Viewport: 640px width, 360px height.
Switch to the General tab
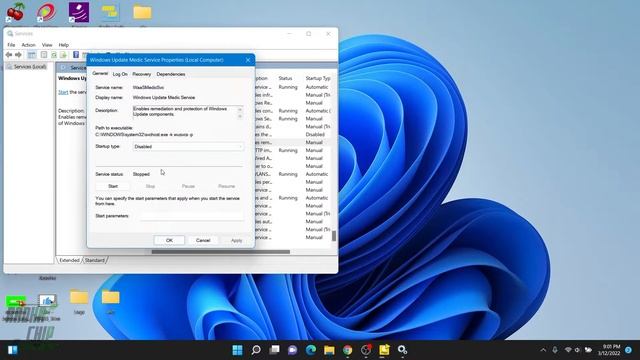coord(100,73)
